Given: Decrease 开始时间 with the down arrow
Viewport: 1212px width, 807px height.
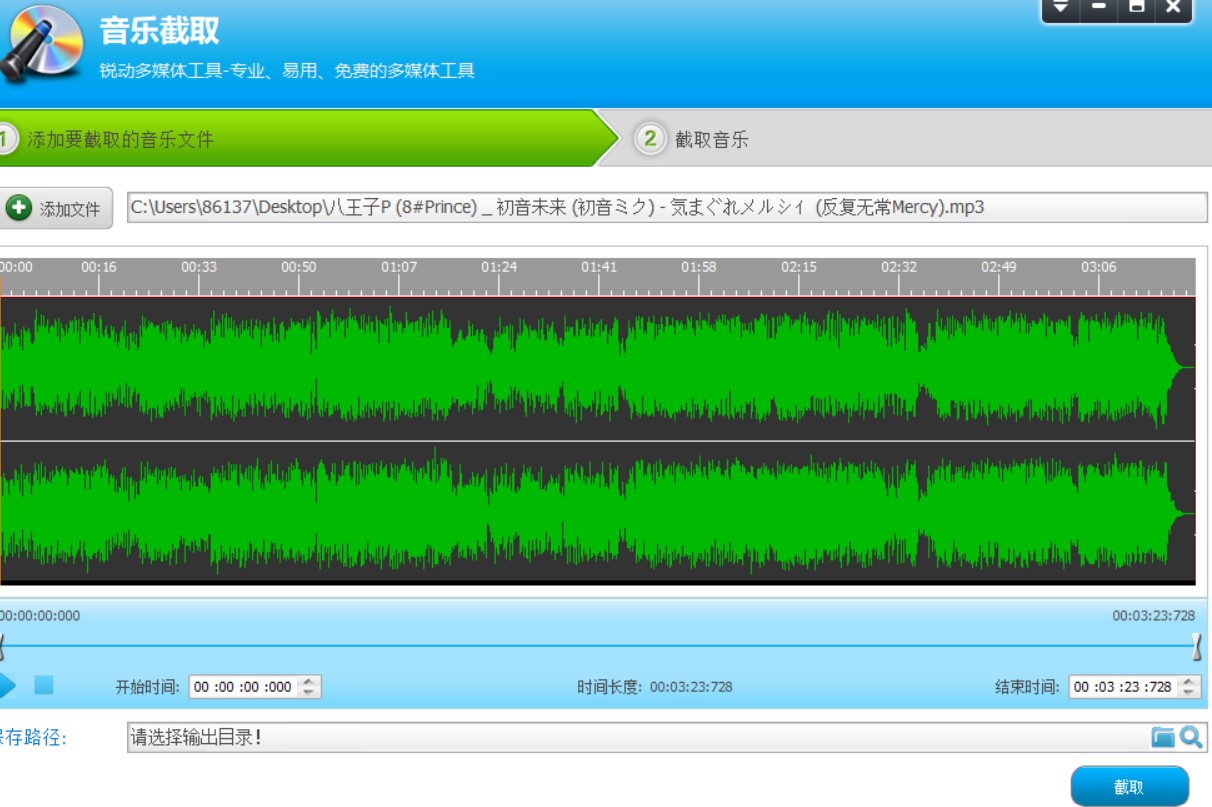Looking at the screenshot, I should tap(309, 692).
